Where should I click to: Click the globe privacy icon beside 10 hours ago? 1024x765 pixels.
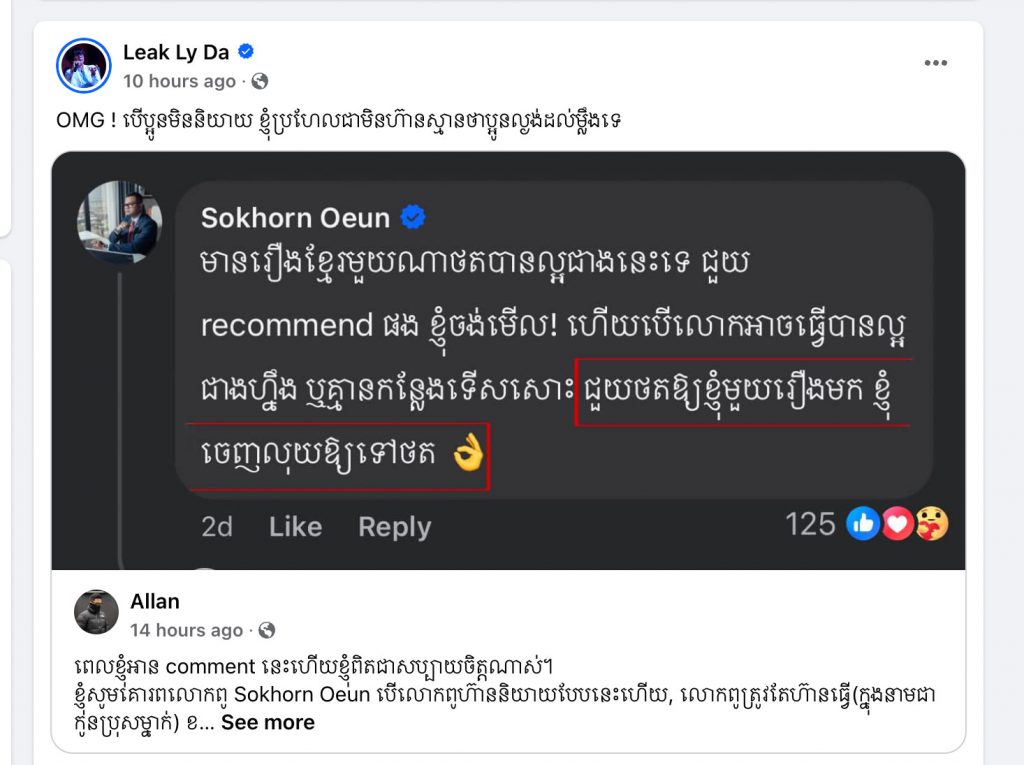259,81
